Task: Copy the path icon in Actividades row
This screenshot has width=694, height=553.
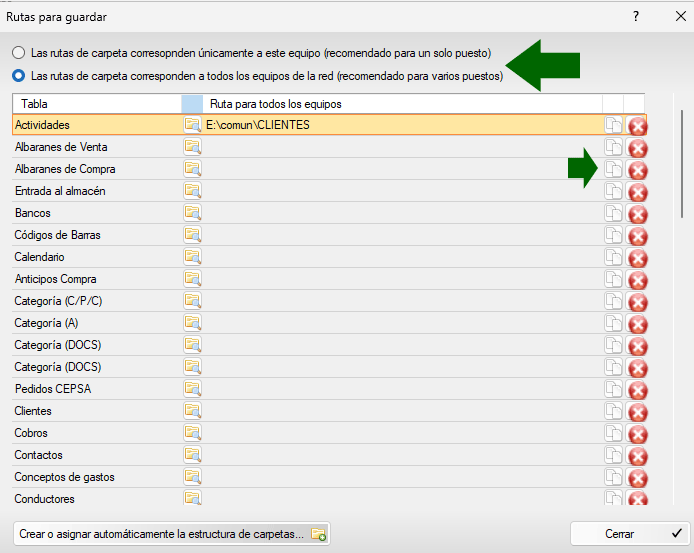Action: (613, 125)
